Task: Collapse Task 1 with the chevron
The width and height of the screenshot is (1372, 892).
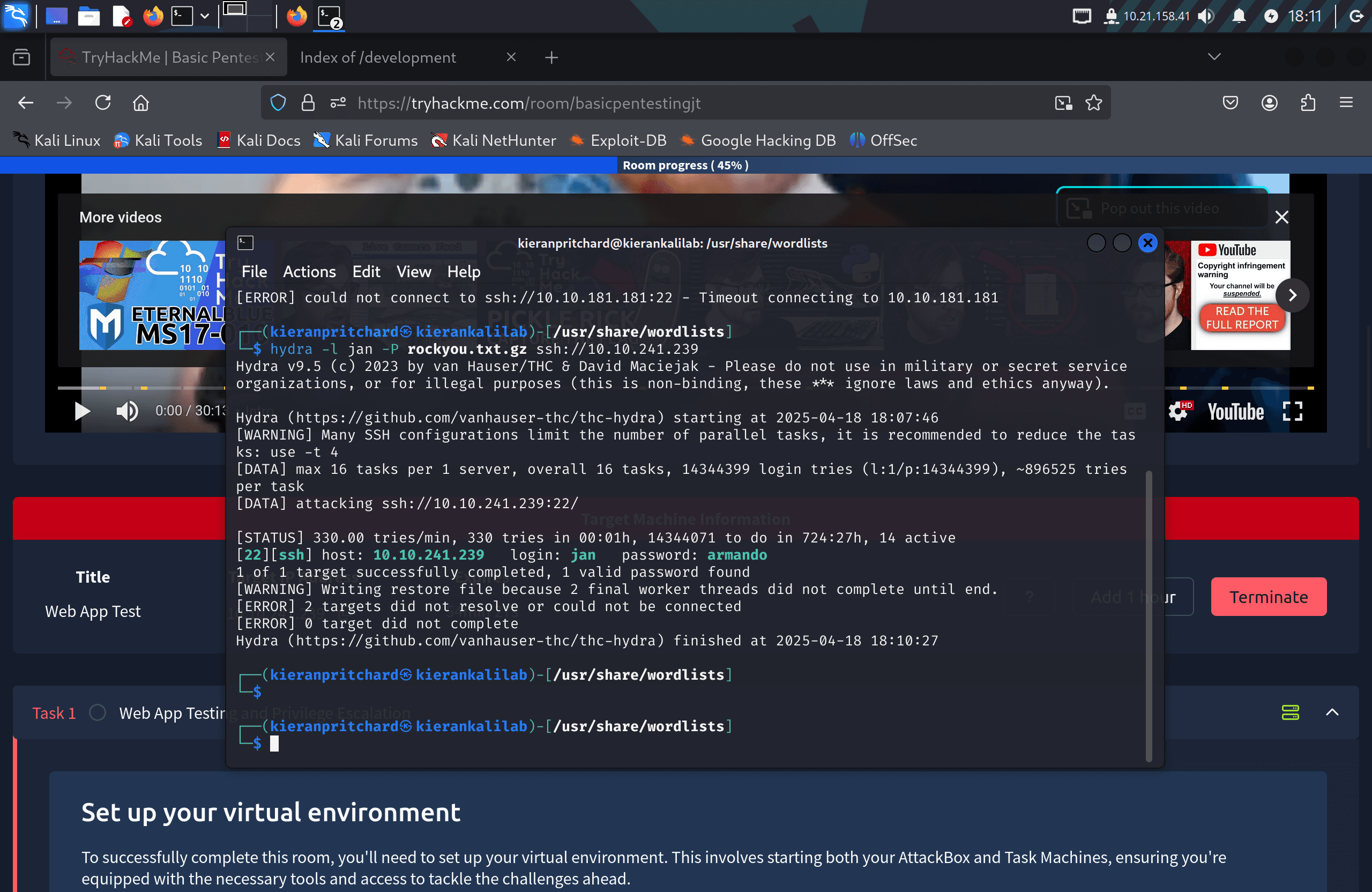Action: click(x=1332, y=712)
